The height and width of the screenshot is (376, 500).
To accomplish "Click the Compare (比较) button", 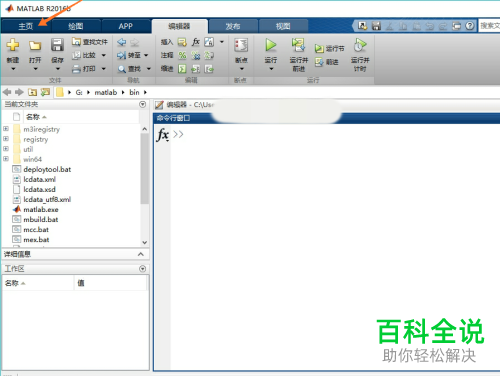I will coord(85,55).
